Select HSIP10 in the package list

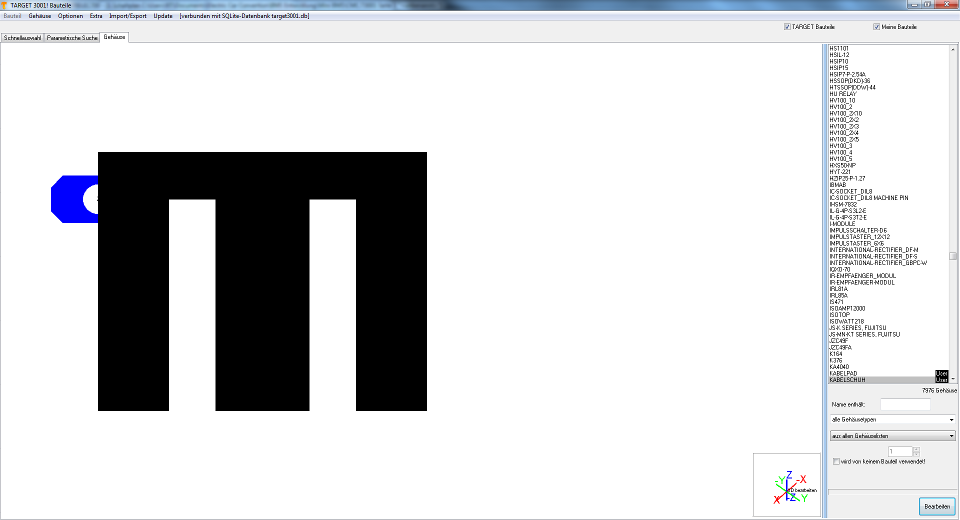pyautogui.click(x=839, y=61)
